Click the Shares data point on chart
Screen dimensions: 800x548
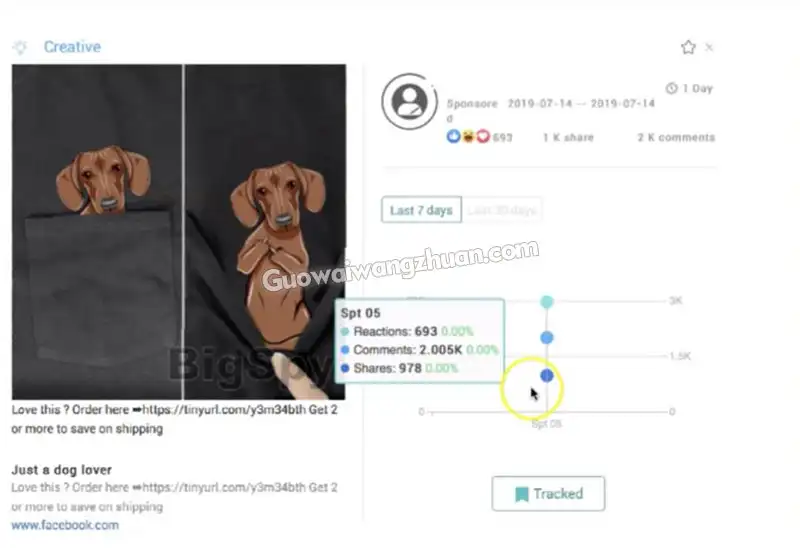(x=546, y=376)
